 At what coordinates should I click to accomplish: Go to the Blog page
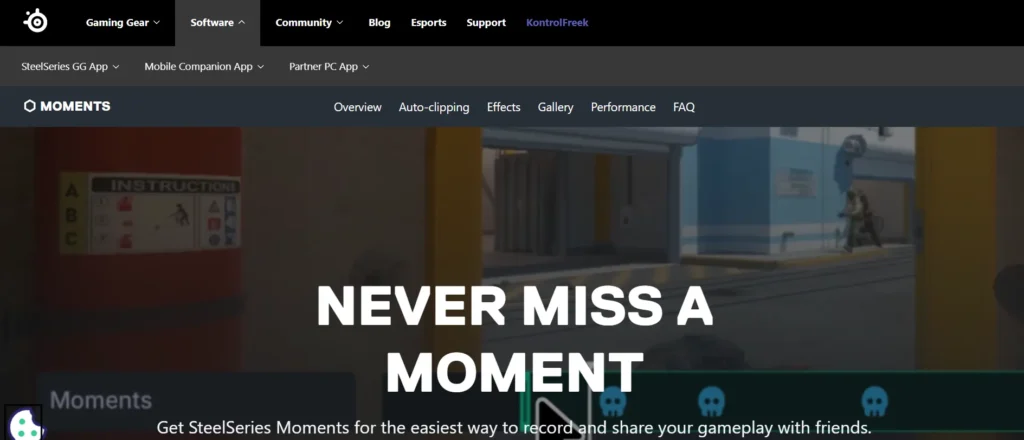click(x=379, y=22)
